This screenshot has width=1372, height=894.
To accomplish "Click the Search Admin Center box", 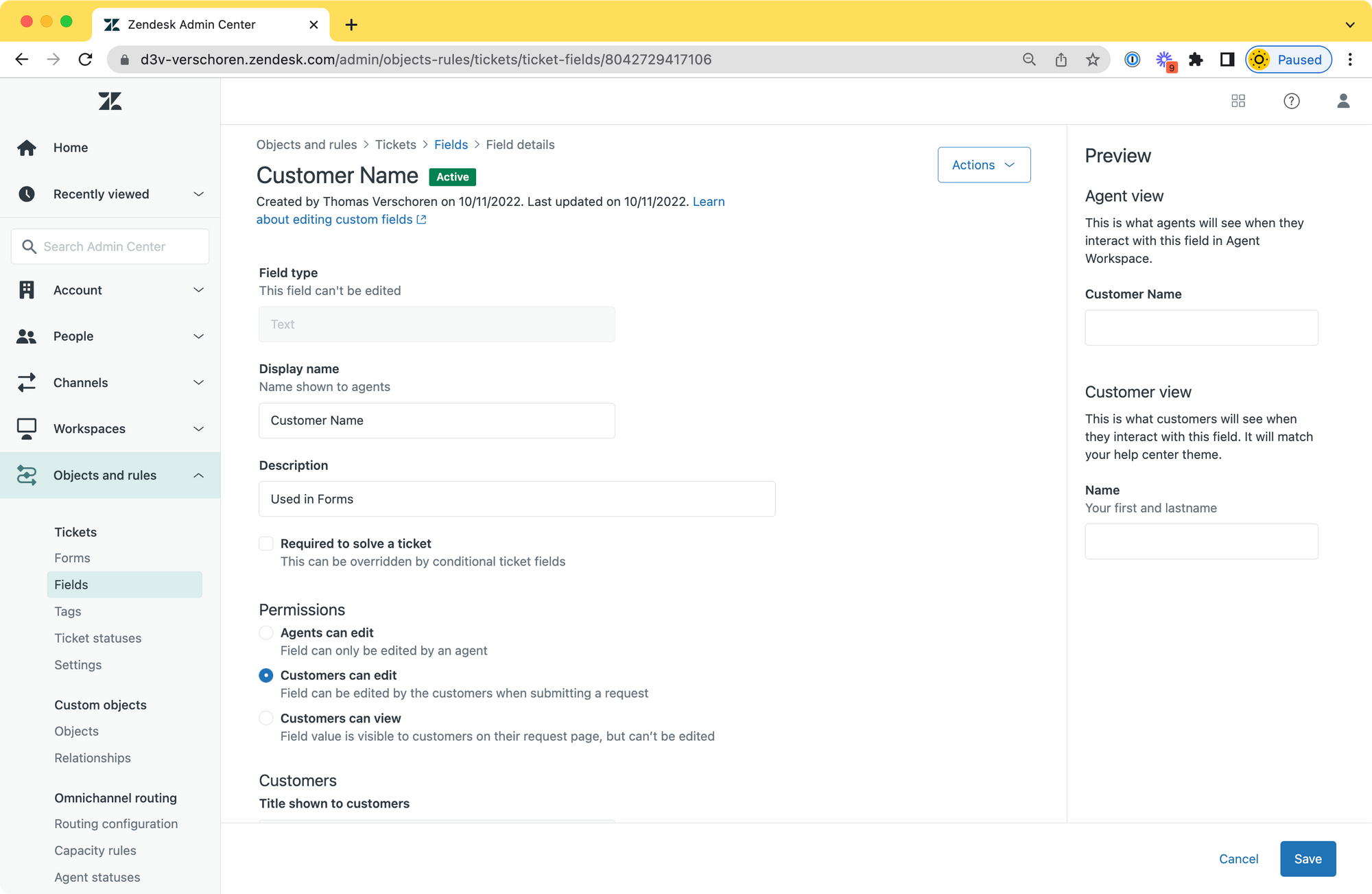I will click(x=110, y=246).
